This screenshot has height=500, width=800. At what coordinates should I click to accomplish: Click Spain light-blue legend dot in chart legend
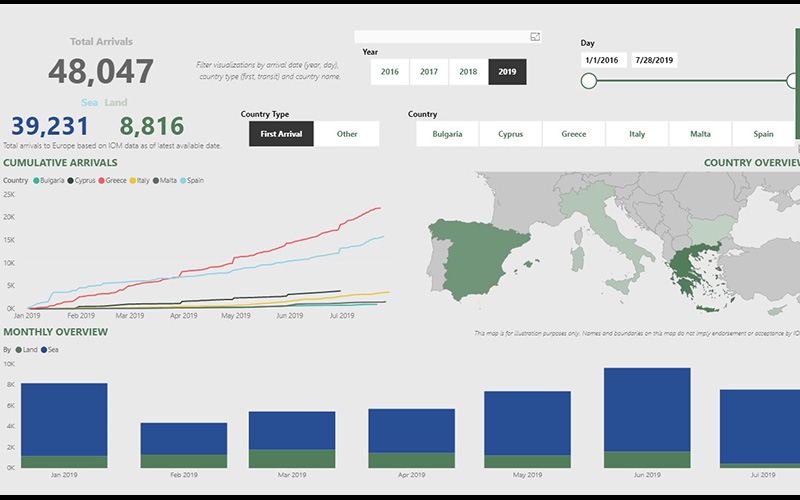pyautogui.click(x=183, y=180)
